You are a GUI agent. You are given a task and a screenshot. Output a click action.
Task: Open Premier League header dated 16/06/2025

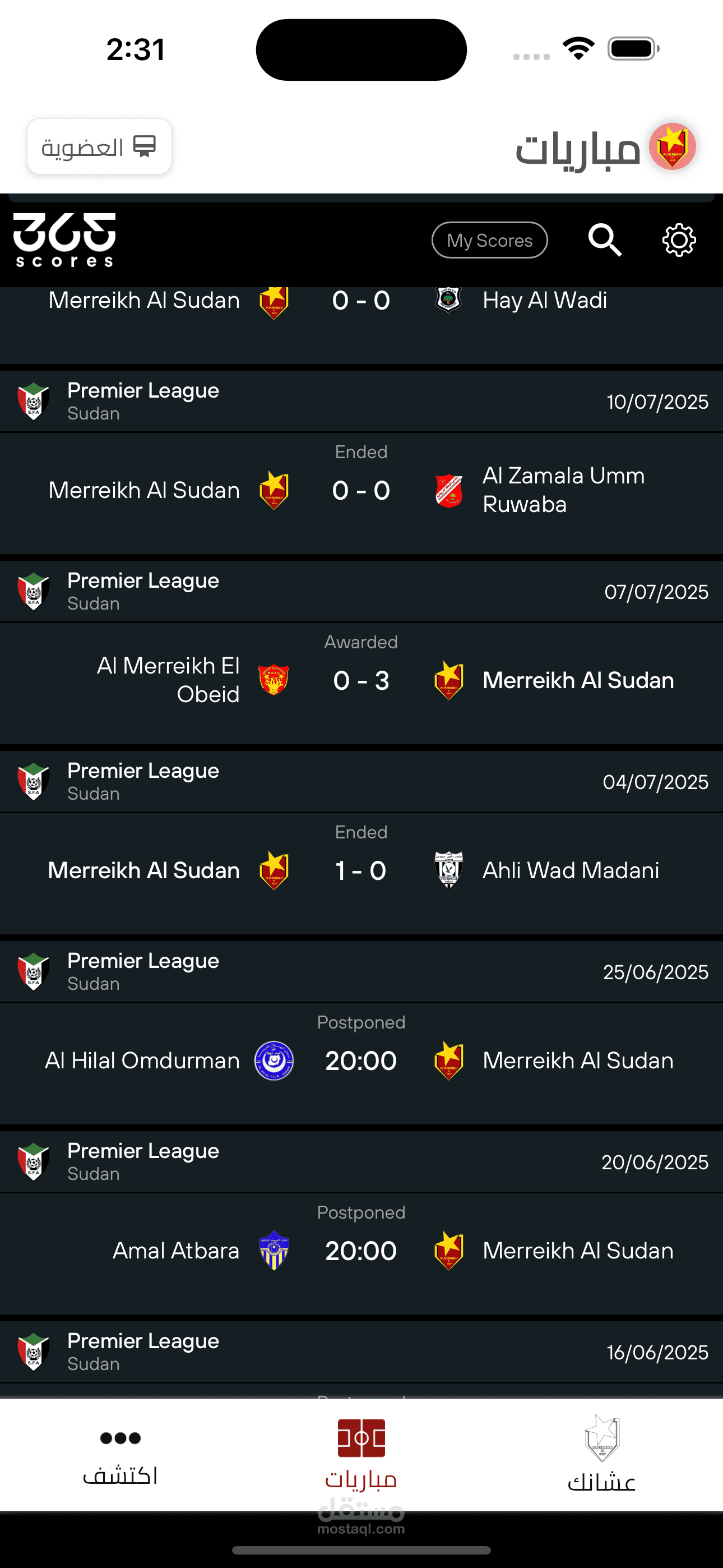[x=361, y=1352]
